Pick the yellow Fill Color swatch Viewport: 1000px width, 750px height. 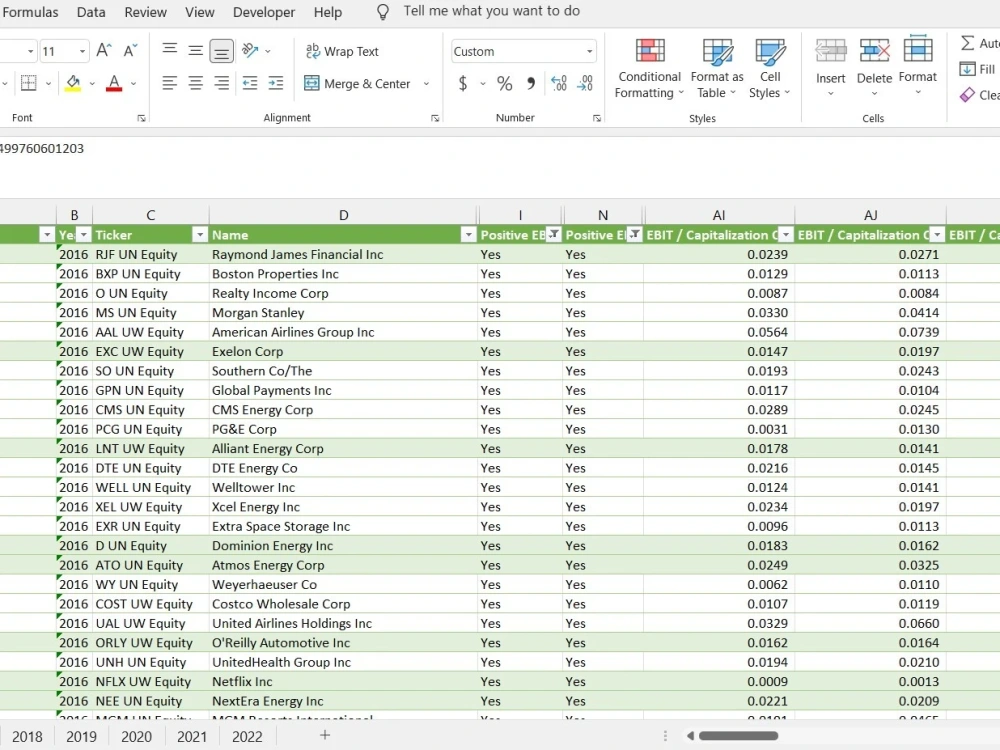75,84
